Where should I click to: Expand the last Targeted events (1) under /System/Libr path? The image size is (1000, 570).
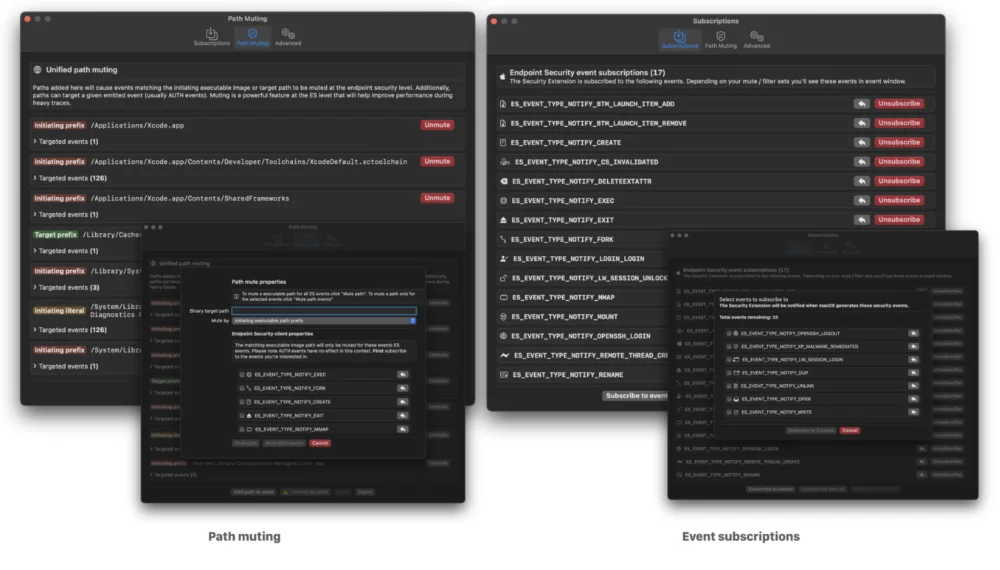point(66,366)
